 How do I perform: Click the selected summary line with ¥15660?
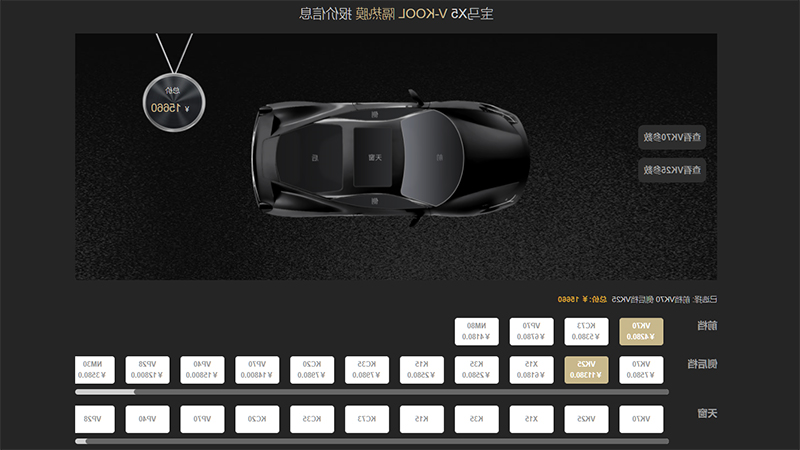click(x=637, y=299)
